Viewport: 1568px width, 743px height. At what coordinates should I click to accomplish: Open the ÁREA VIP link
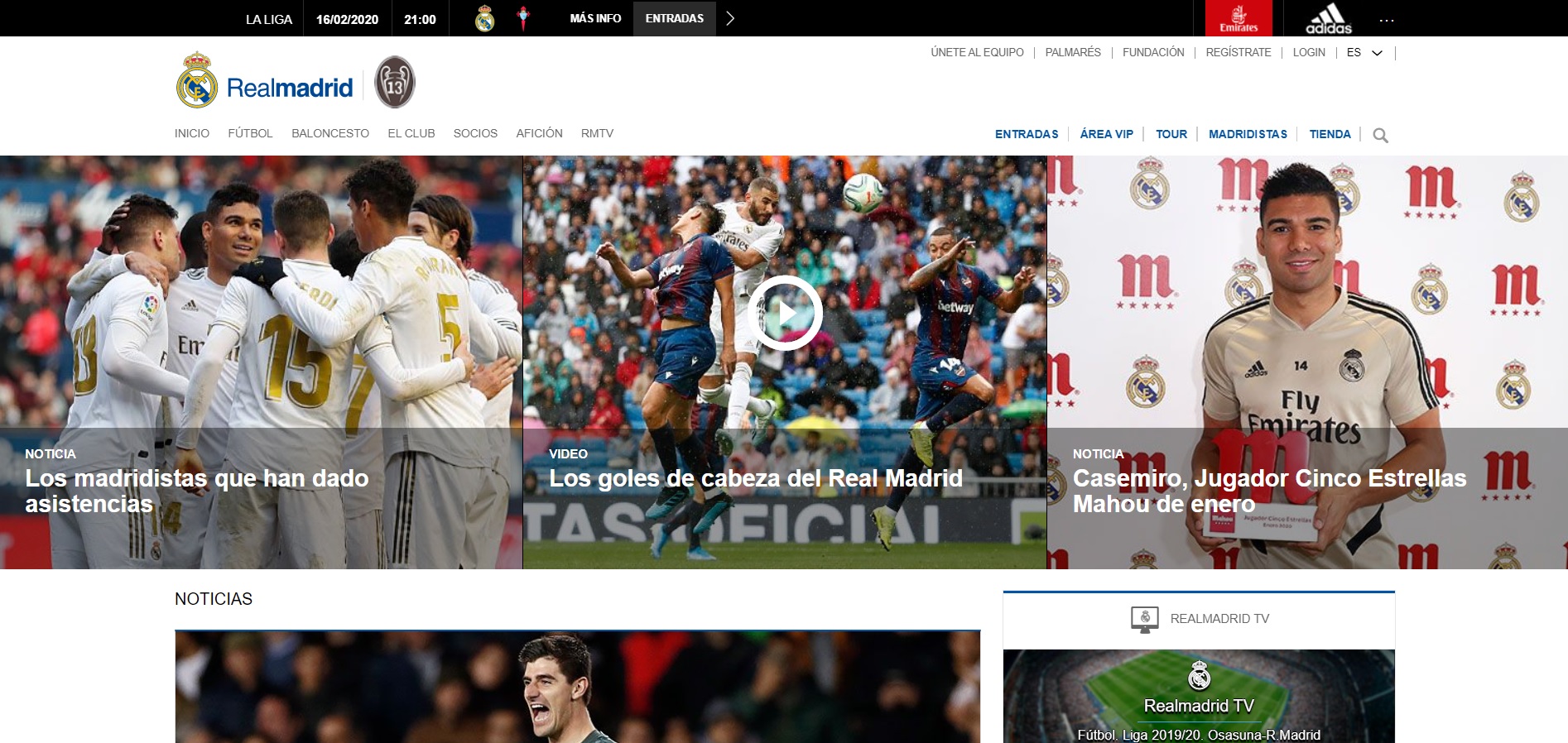click(1106, 134)
